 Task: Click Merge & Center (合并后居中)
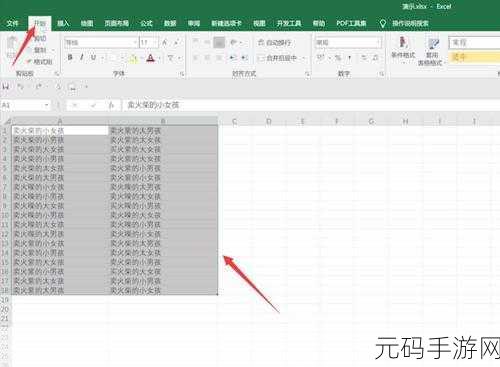278,58
